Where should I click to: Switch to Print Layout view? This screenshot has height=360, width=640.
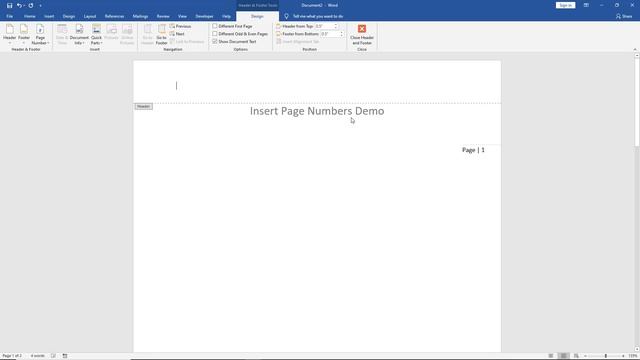563,356
